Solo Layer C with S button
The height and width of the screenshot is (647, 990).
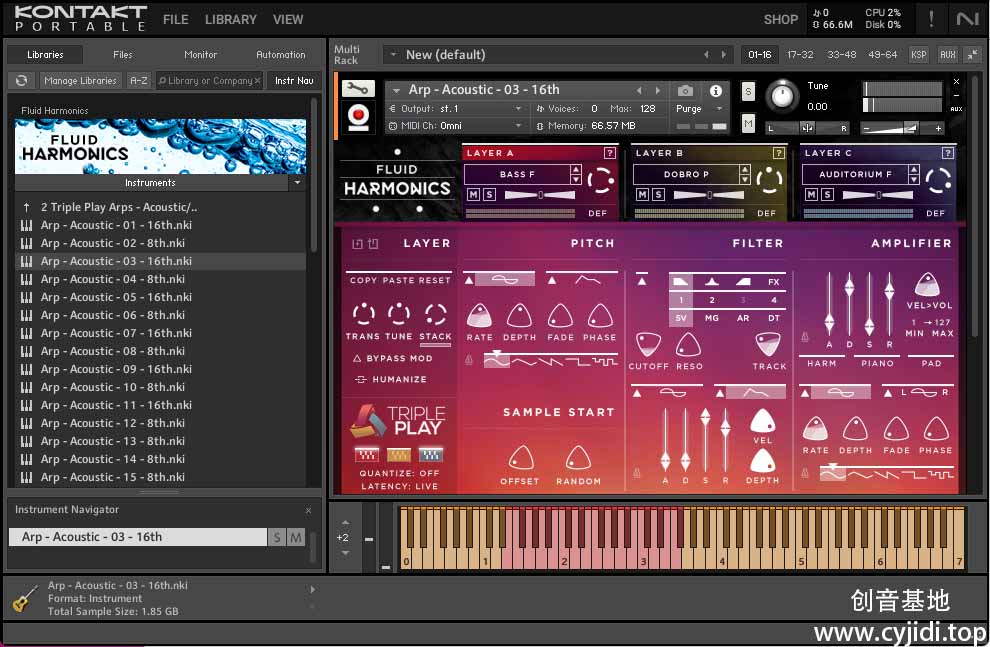(x=827, y=194)
